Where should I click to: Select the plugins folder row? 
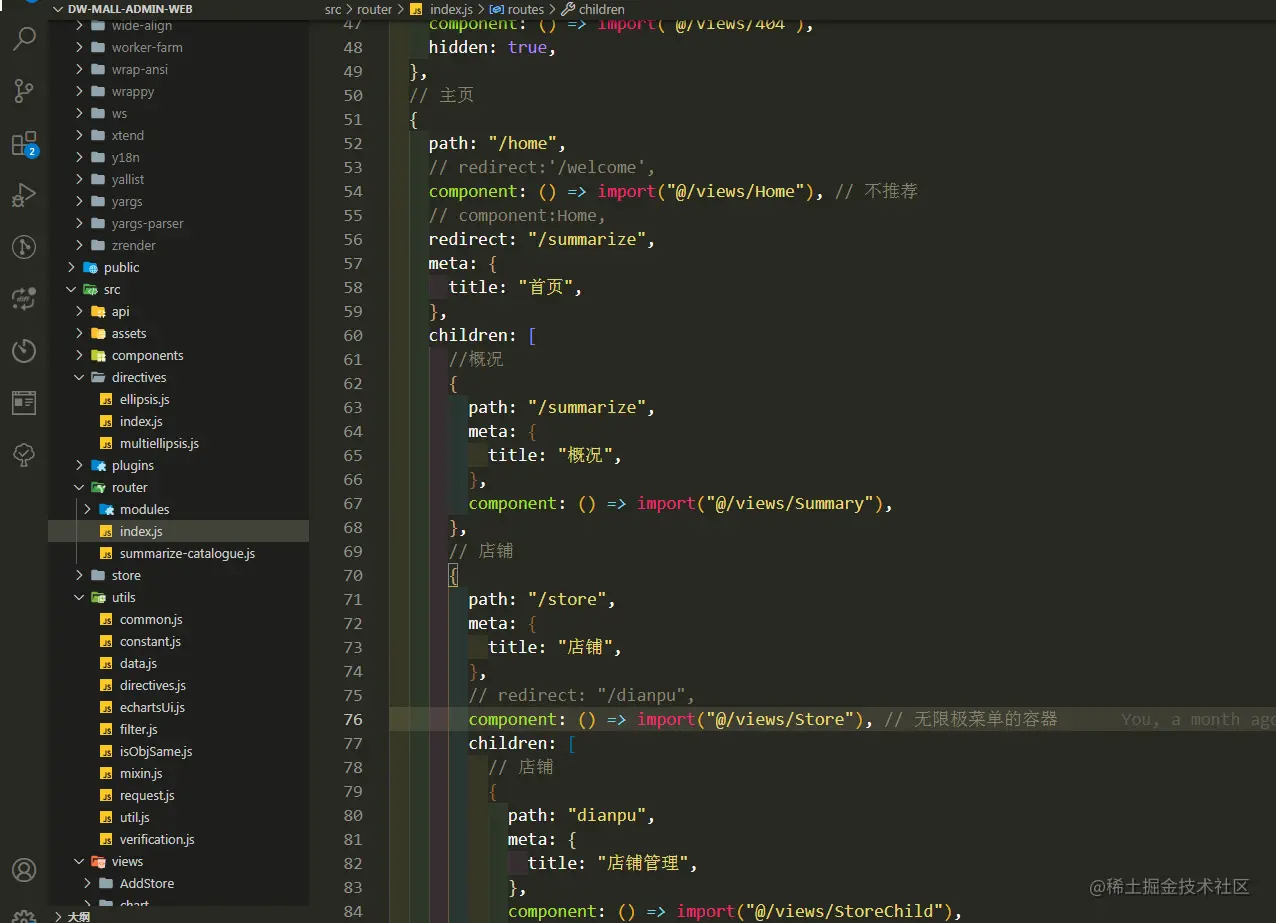178,465
